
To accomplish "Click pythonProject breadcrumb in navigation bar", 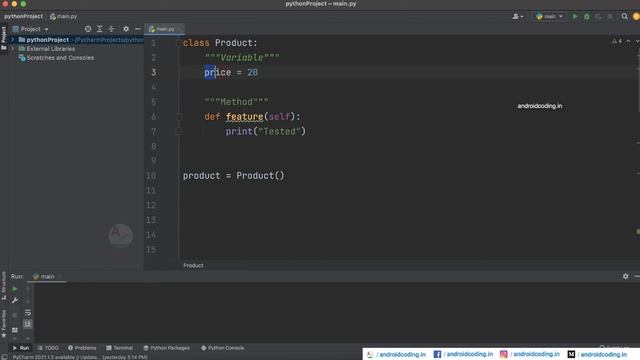I will pyautogui.click(x=23, y=16).
